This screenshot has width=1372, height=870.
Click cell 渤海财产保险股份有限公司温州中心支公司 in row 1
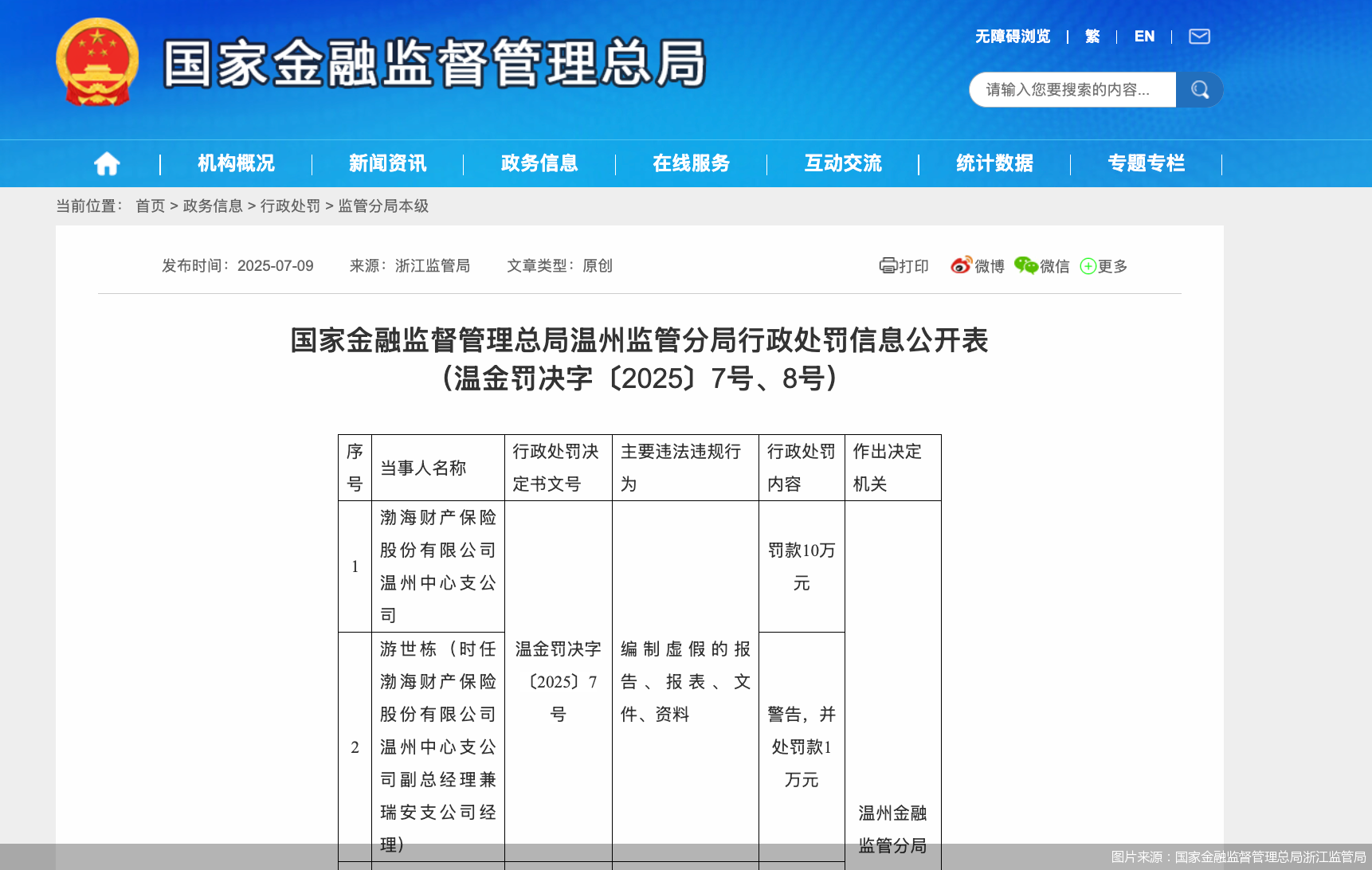(x=438, y=566)
